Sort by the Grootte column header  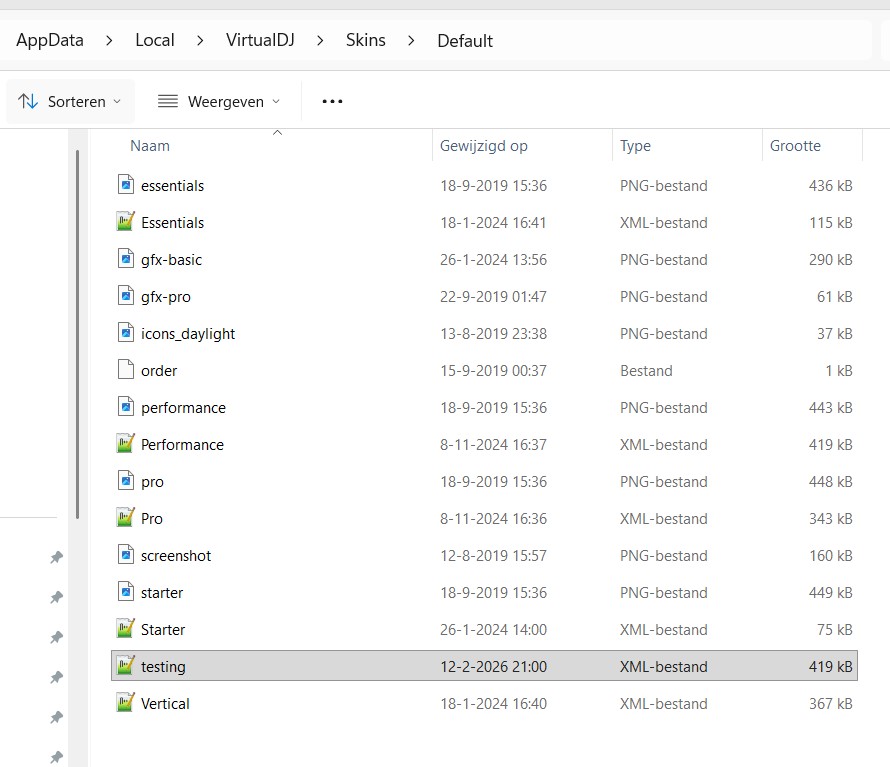click(x=795, y=146)
